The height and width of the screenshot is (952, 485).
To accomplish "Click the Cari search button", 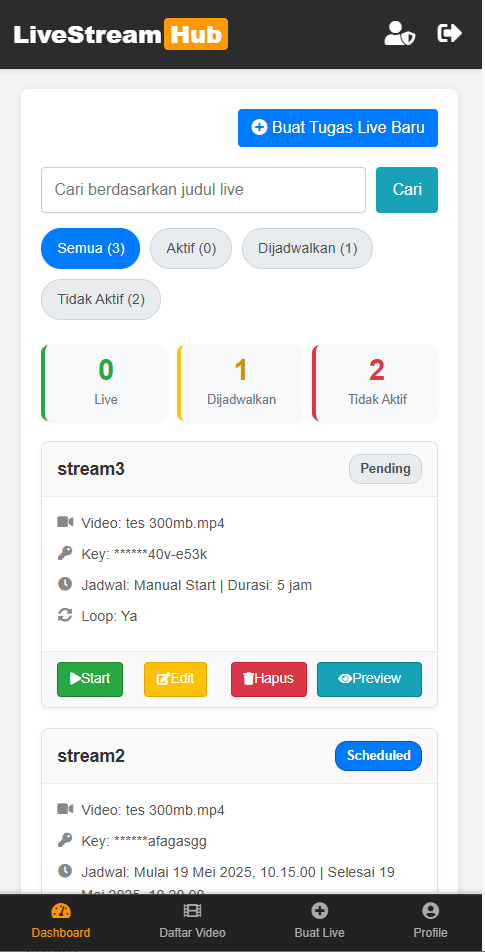I will point(407,190).
